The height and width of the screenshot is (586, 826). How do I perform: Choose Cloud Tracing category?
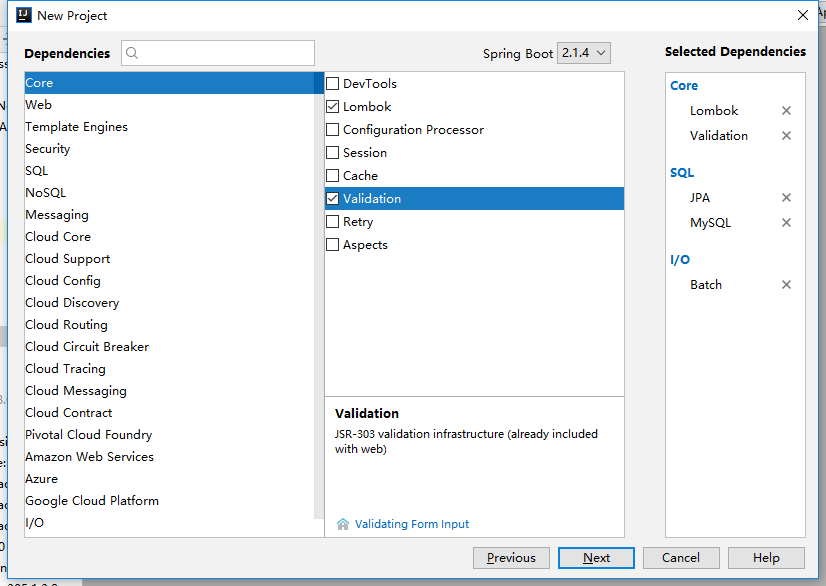pos(169,369)
